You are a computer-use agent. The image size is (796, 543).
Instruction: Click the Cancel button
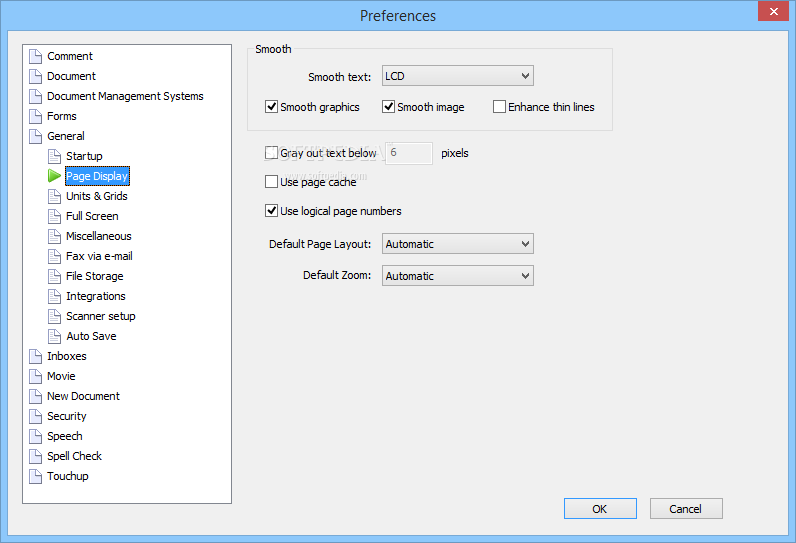(686, 508)
